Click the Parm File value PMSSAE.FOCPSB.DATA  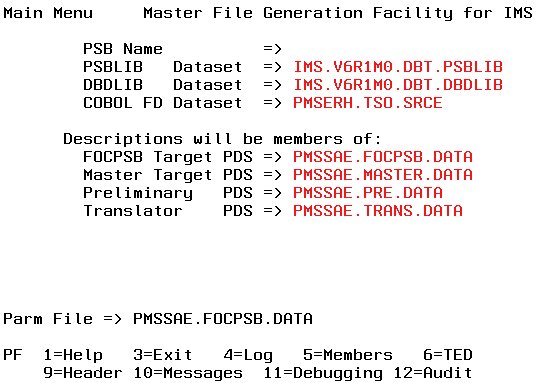(x=223, y=318)
